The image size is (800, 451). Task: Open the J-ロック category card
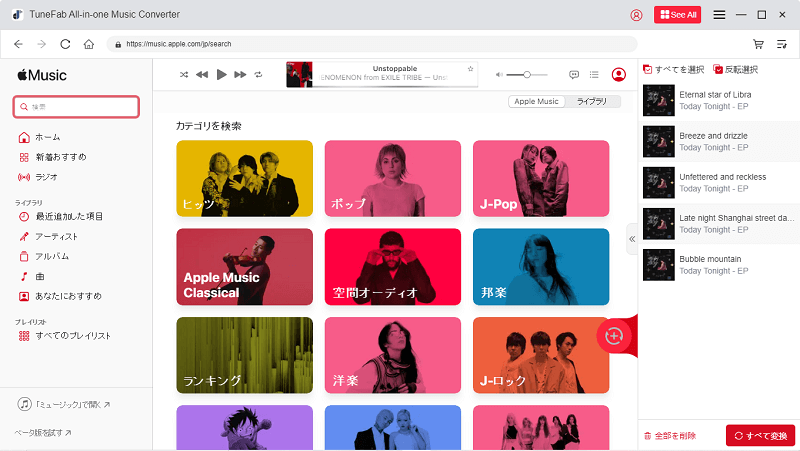pyautogui.click(x=541, y=355)
